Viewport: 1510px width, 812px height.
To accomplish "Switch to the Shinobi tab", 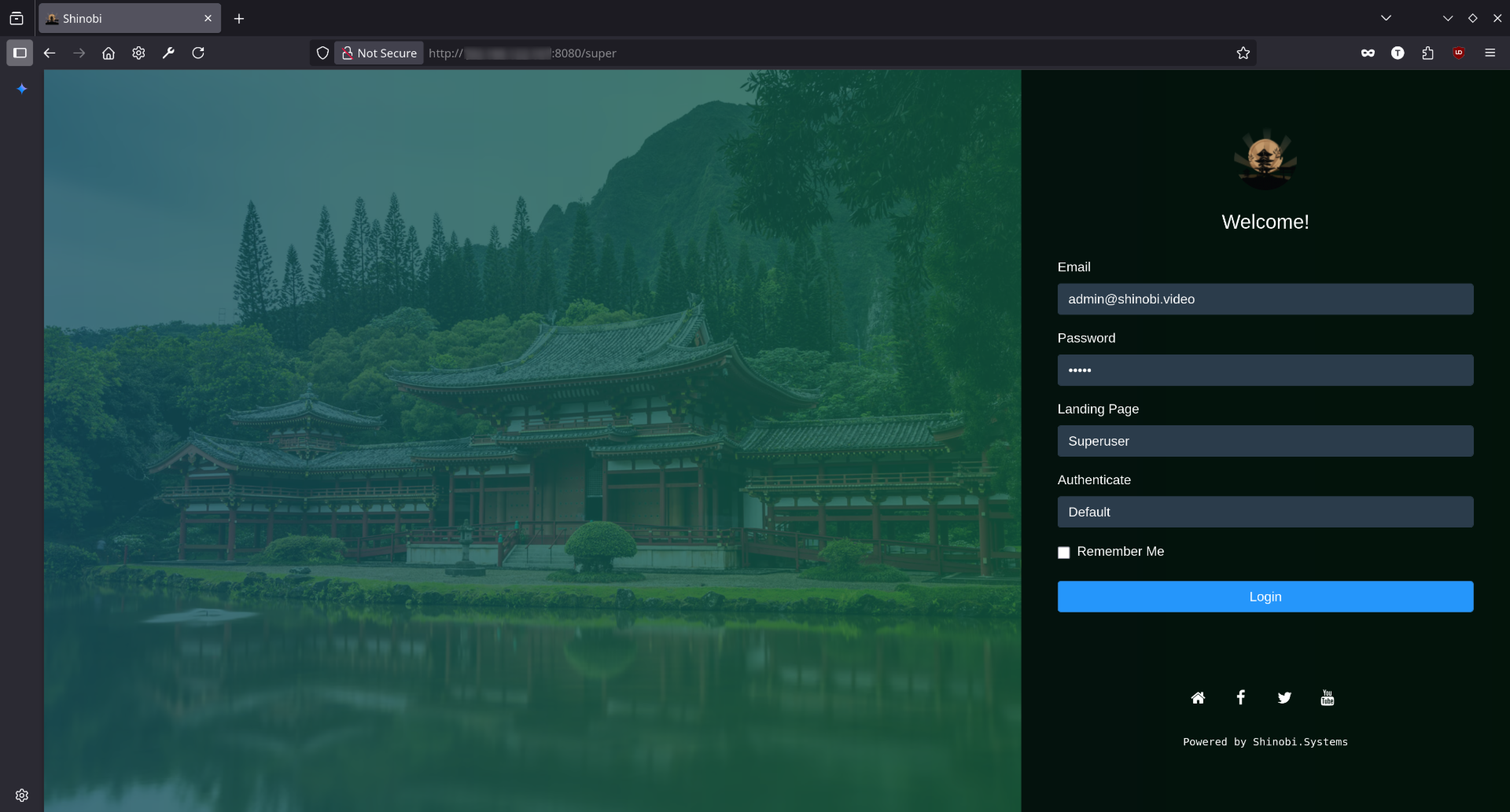I will (129, 18).
